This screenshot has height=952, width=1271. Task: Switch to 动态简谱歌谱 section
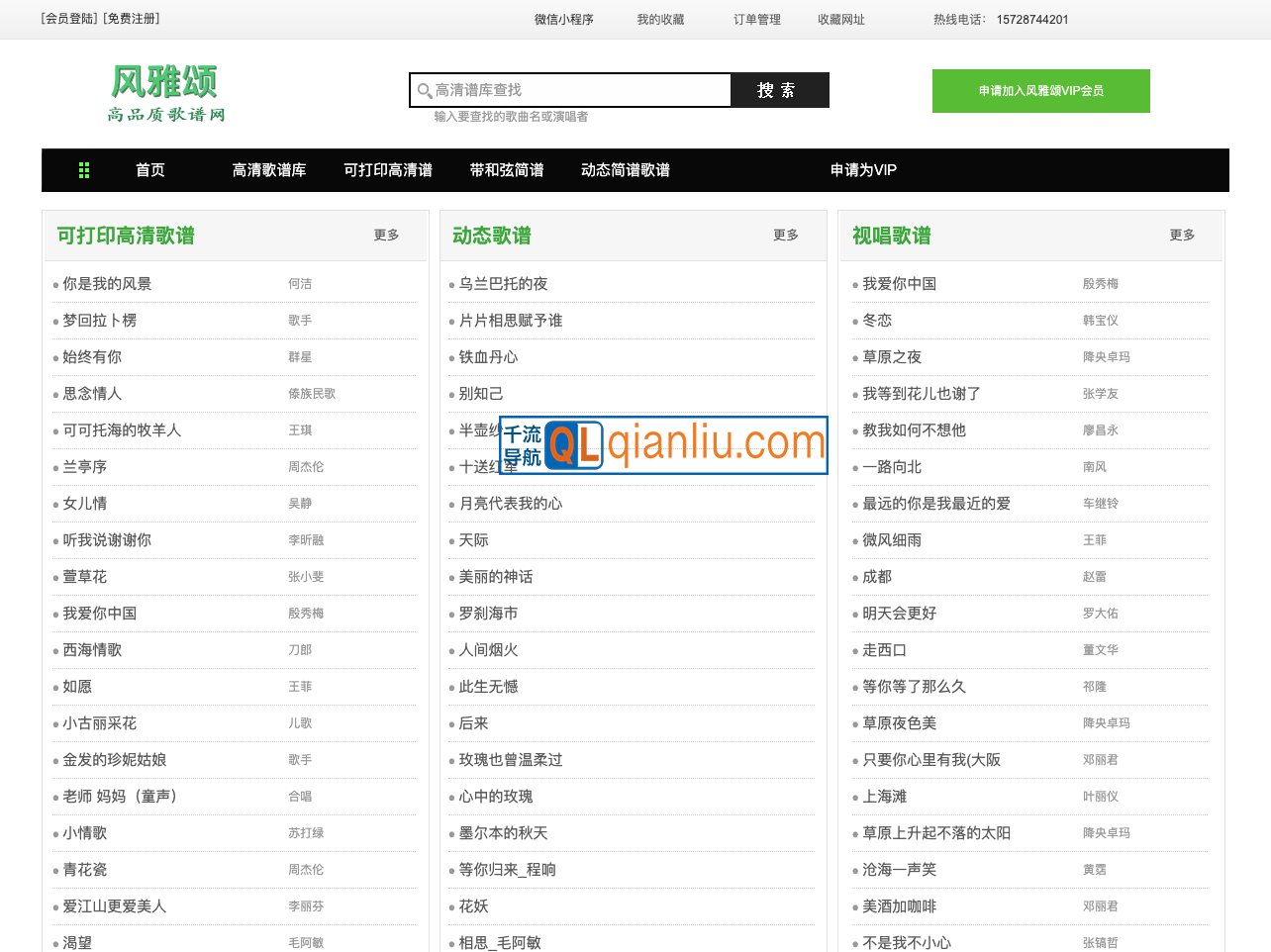click(x=626, y=170)
